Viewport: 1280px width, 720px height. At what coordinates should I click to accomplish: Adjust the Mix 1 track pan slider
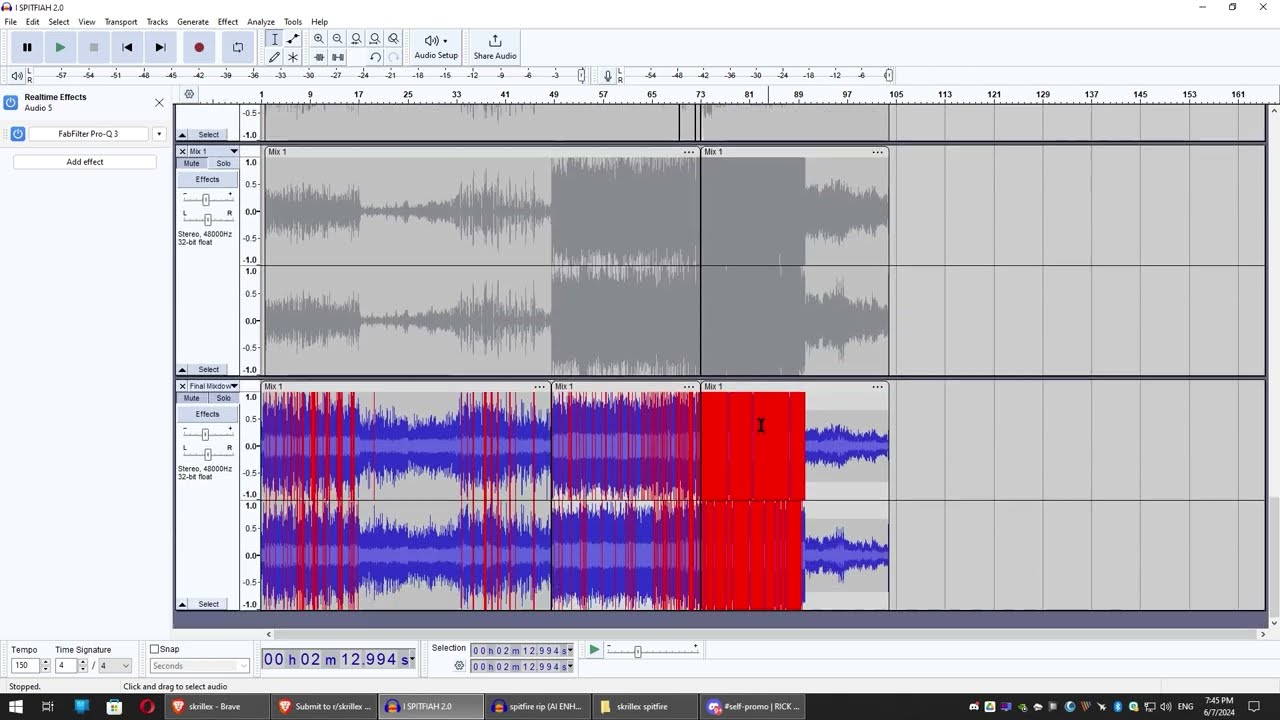tap(206, 219)
